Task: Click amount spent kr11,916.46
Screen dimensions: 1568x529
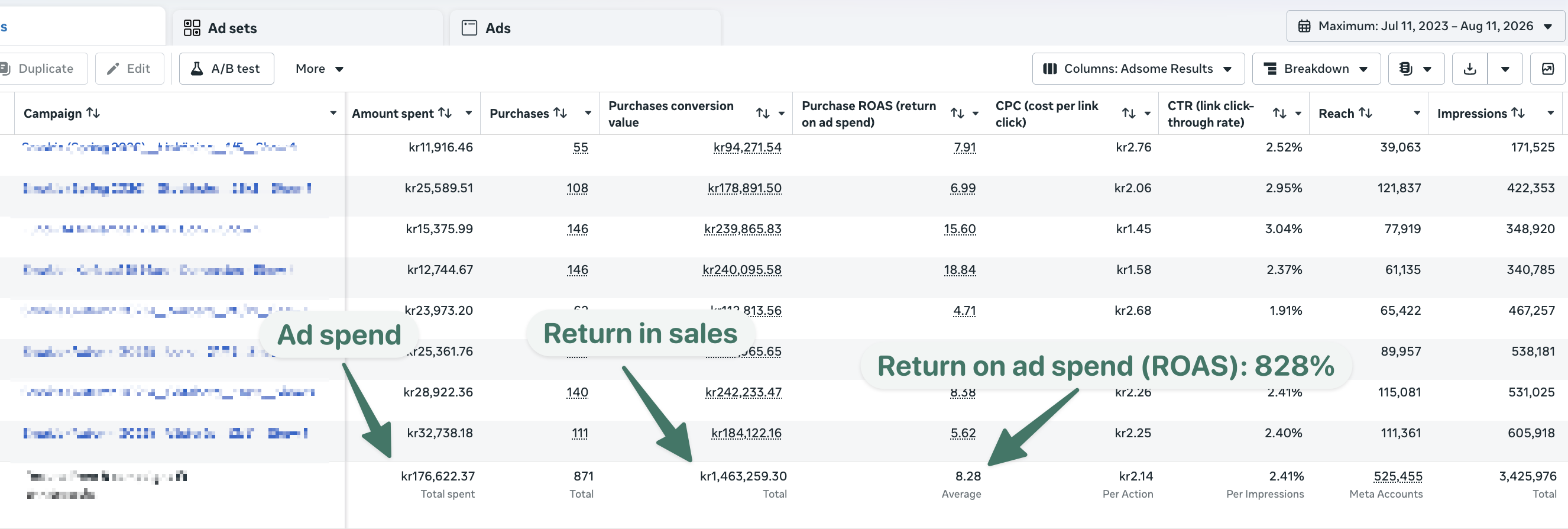Action: 440,147
